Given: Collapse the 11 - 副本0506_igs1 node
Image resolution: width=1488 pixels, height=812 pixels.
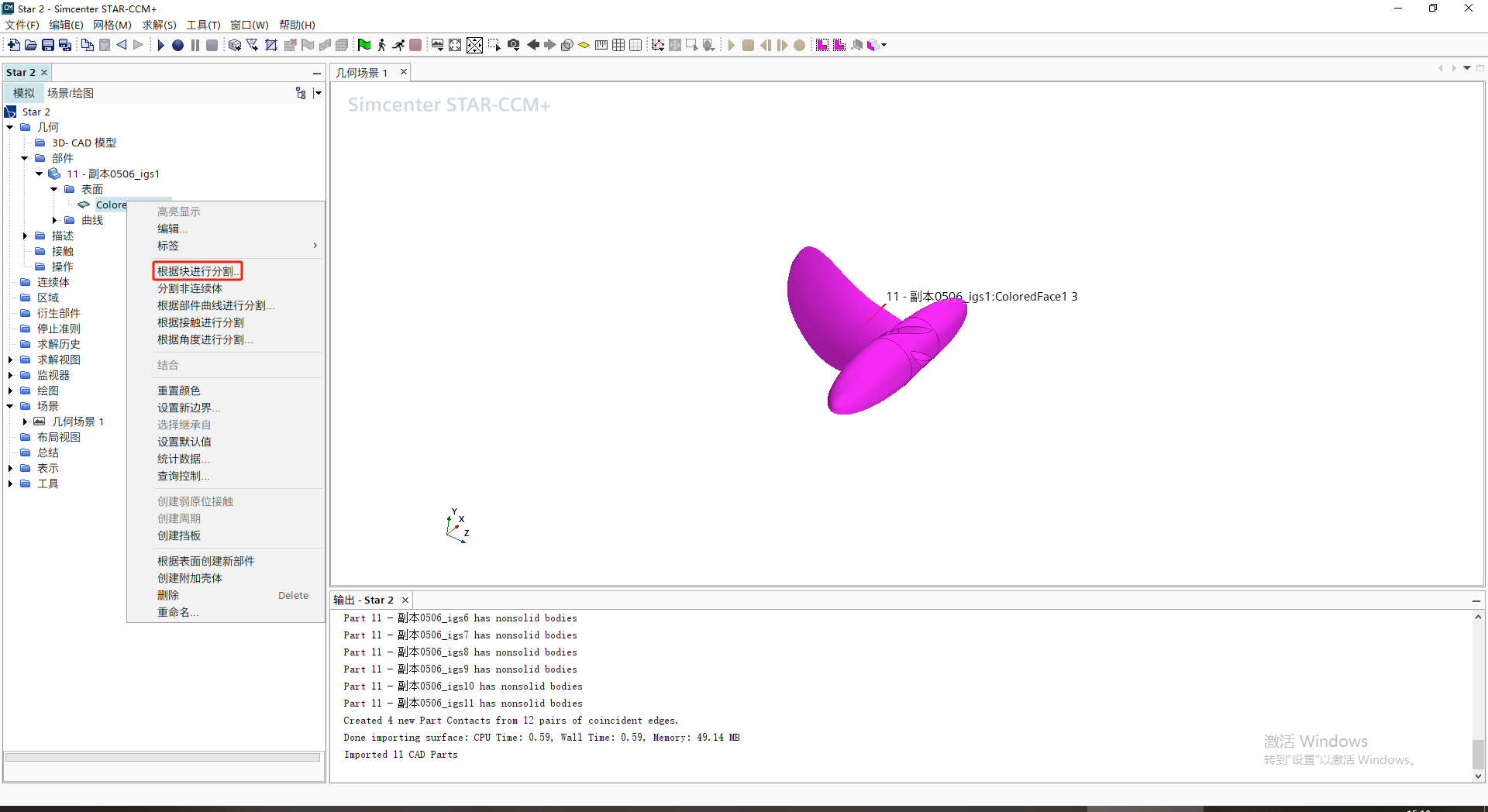Looking at the screenshot, I should 40,174.
